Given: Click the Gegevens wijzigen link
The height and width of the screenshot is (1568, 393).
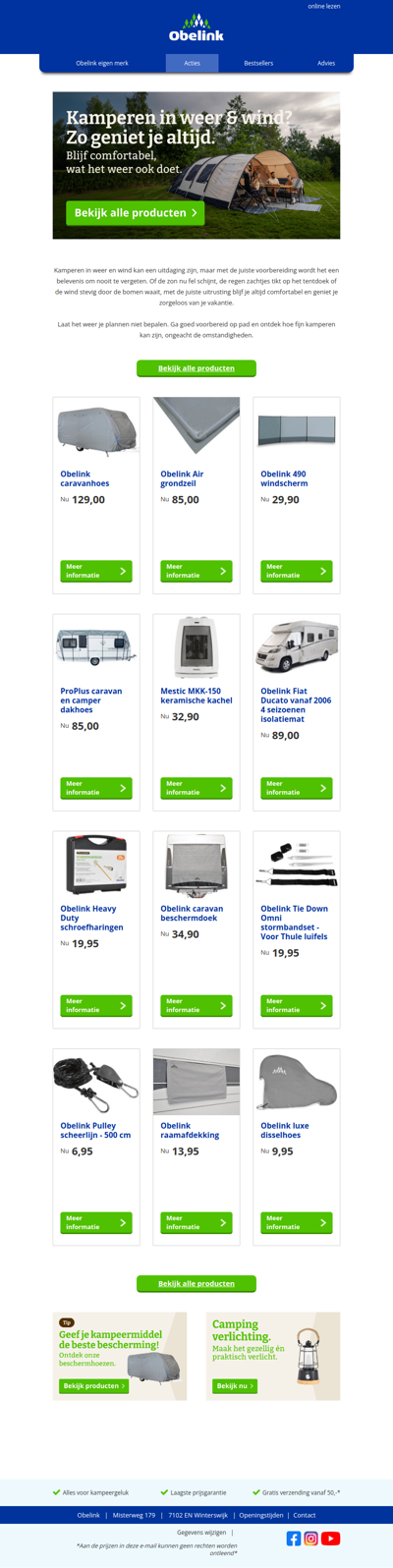Looking at the screenshot, I should tap(201, 1533).
